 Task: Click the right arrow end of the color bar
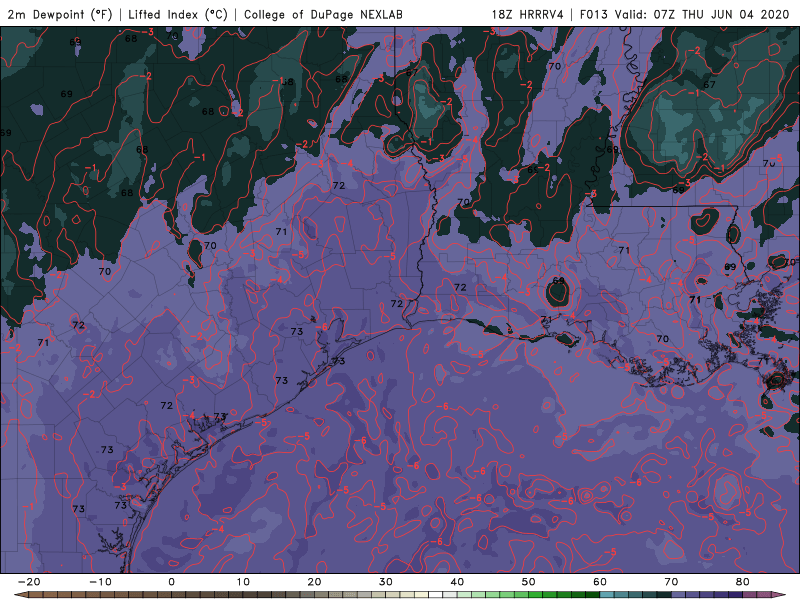coord(779,595)
